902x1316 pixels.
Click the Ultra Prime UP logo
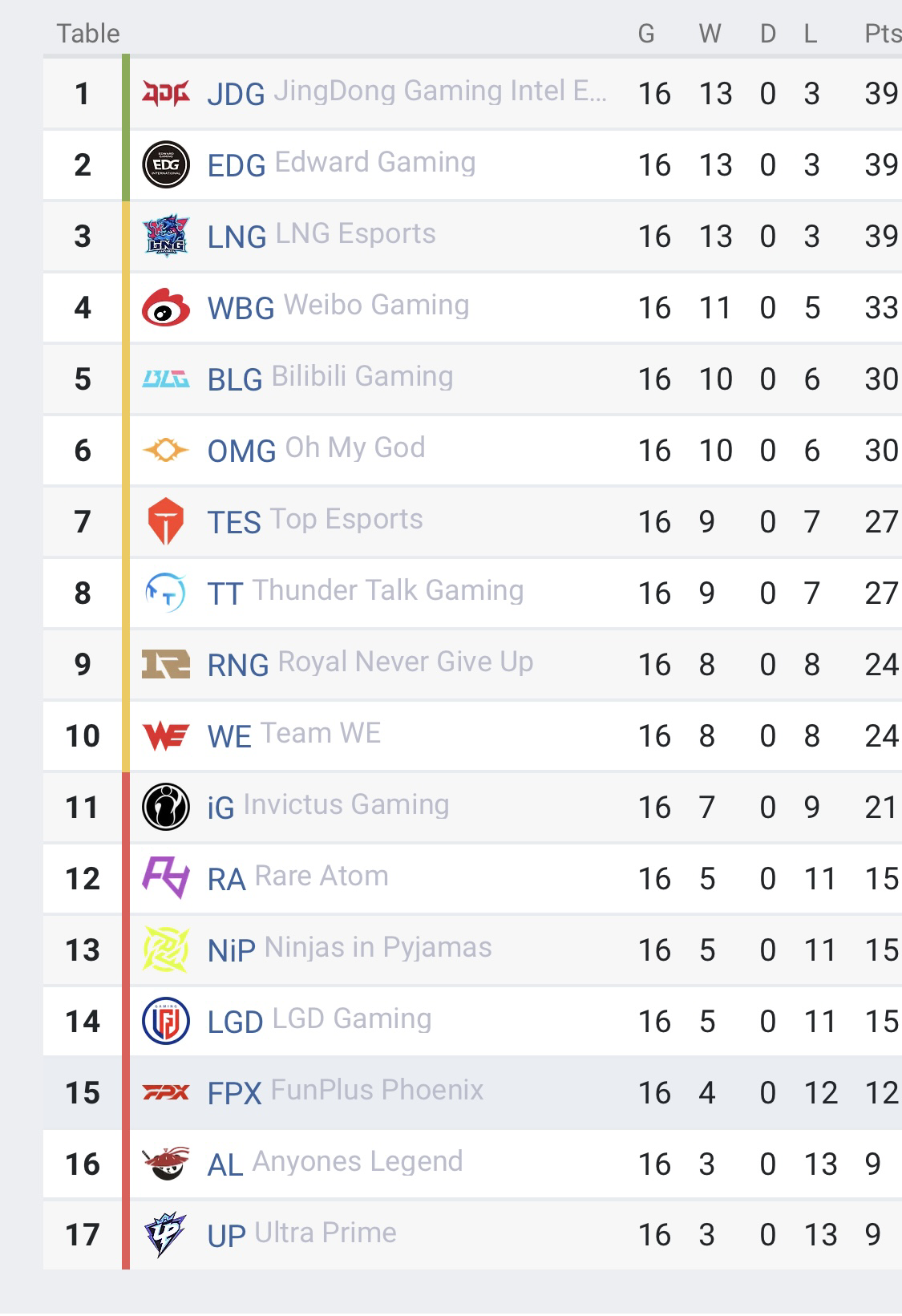[165, 1234]
